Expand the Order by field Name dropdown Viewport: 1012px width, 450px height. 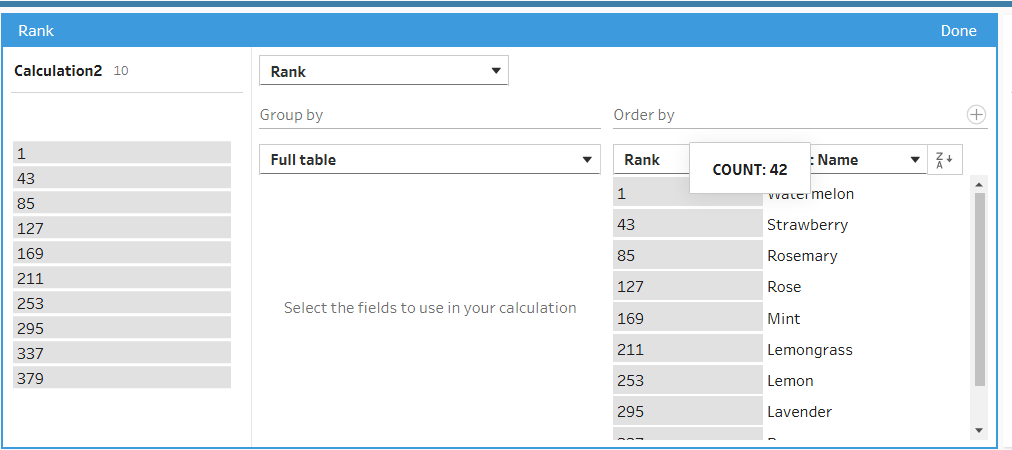pyautogui.click(x=915, y=160)
